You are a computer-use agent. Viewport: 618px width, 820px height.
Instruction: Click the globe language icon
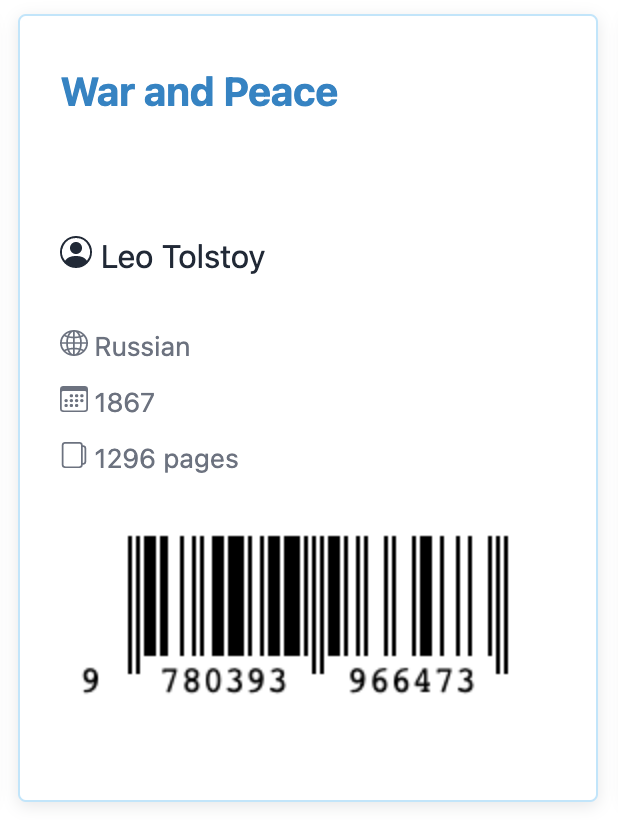74,344
